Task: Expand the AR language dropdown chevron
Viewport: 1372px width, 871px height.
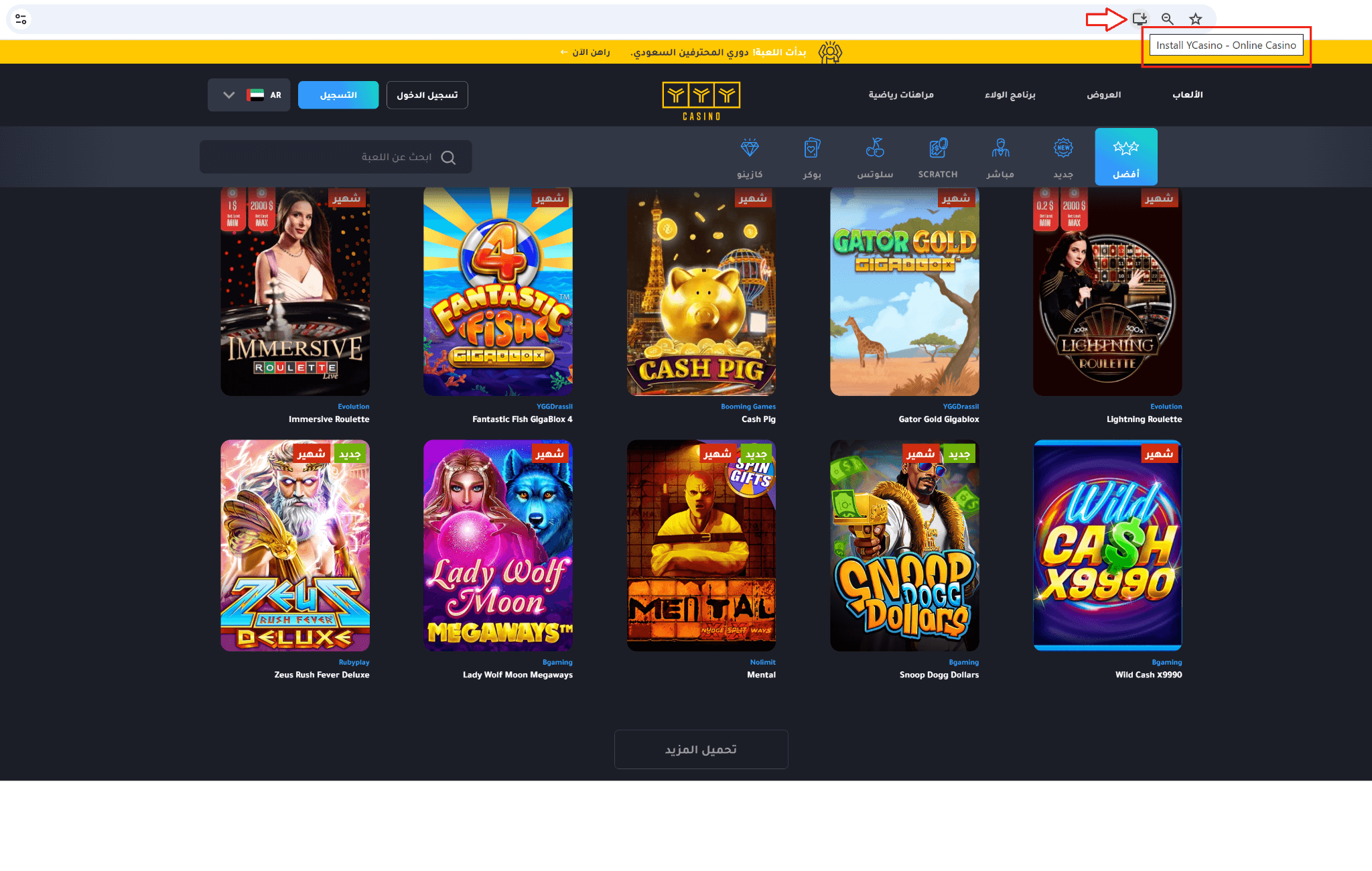Action: pos(229,95)
